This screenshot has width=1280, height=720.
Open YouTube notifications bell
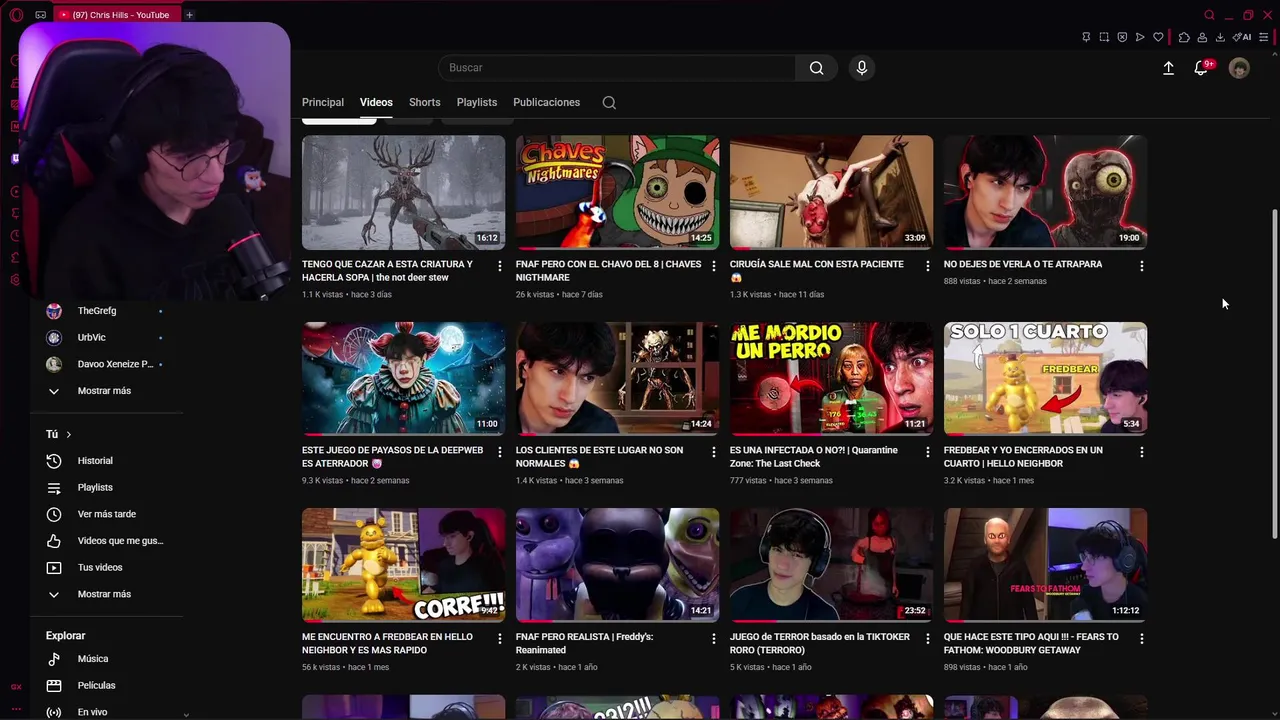[x=1202, y=68]
